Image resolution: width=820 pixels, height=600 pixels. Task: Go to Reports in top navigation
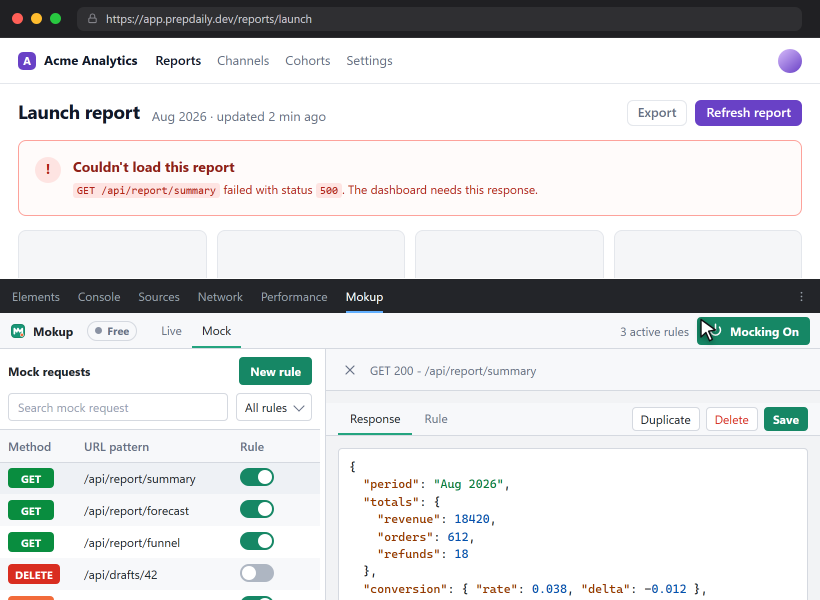[178, 61]
